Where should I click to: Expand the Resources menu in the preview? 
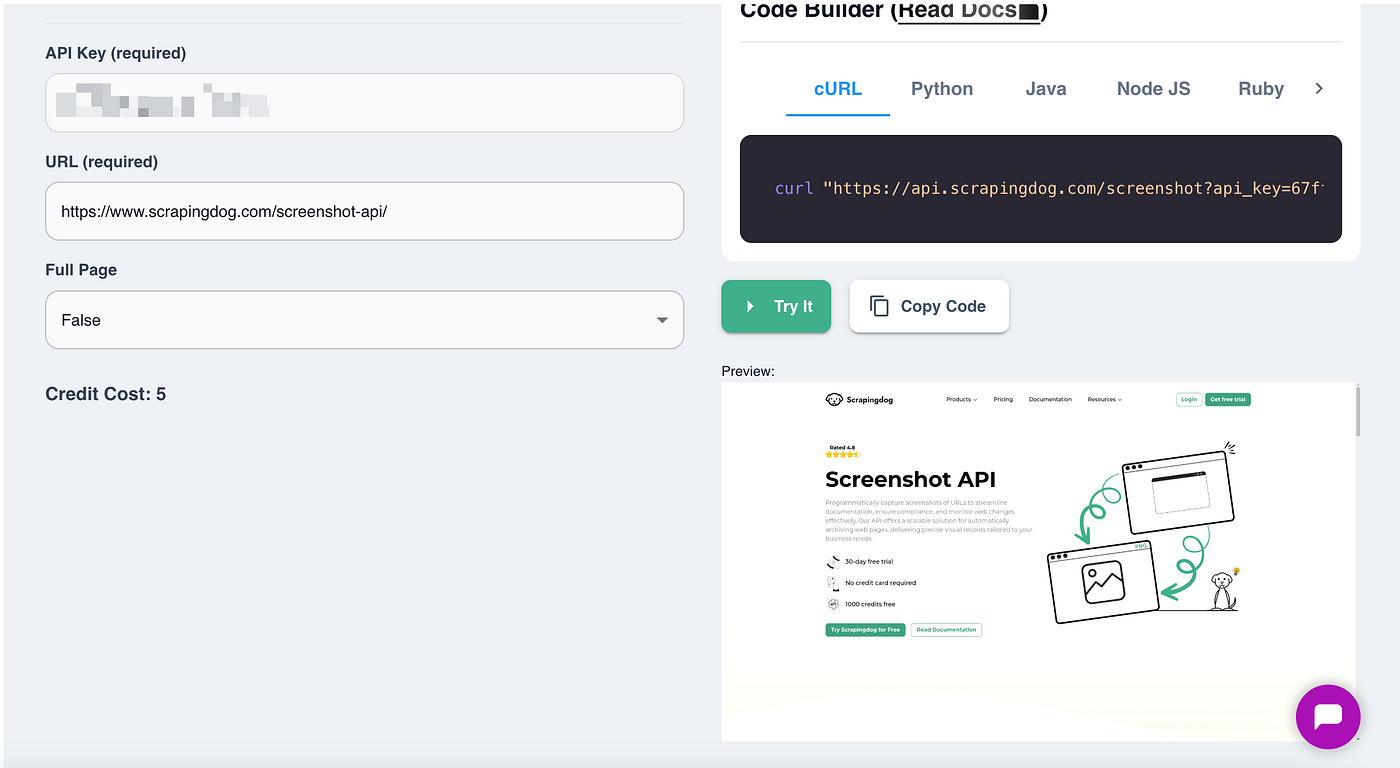[1104, 399]
